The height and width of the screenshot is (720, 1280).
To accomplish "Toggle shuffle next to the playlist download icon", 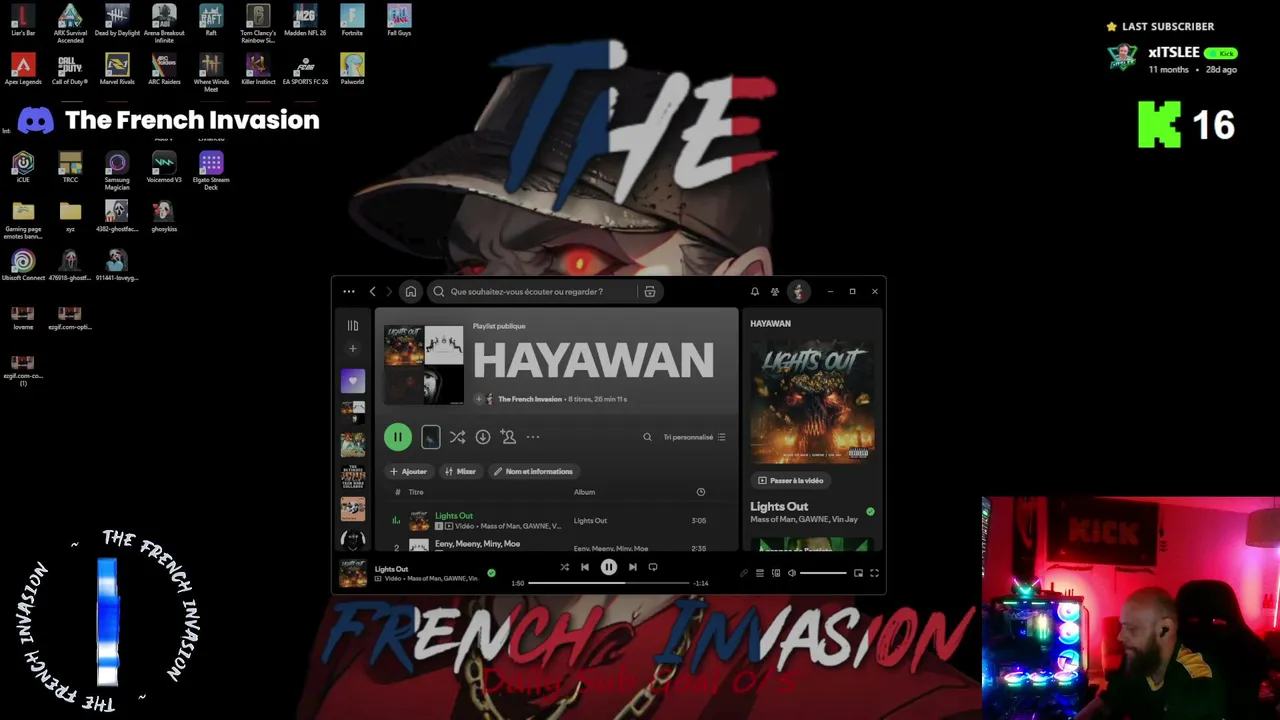I will [x=457, y=437].
